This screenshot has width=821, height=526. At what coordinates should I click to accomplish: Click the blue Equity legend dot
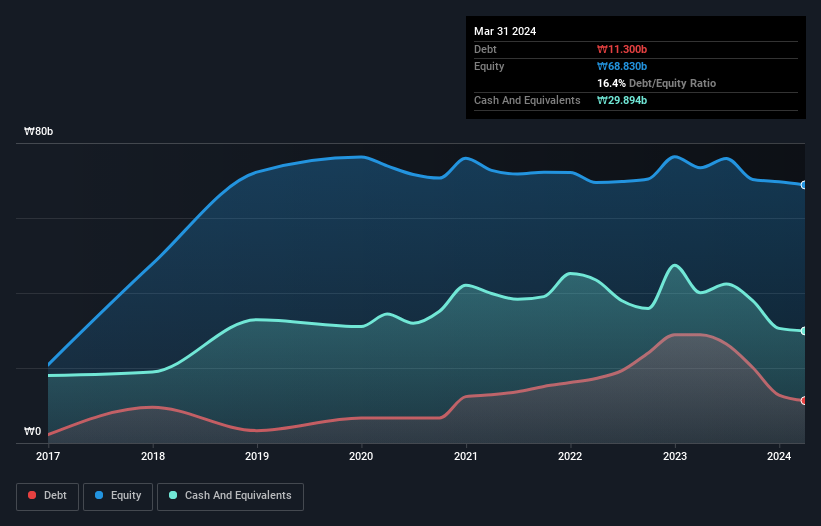99,495
